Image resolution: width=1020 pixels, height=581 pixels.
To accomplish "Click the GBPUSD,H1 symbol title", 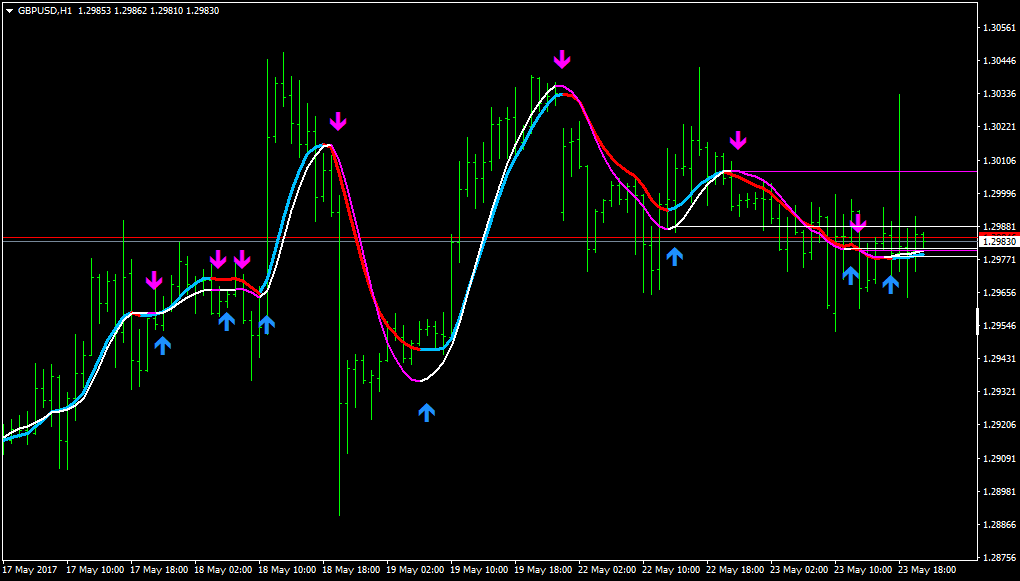I will [x=45, y=11].
